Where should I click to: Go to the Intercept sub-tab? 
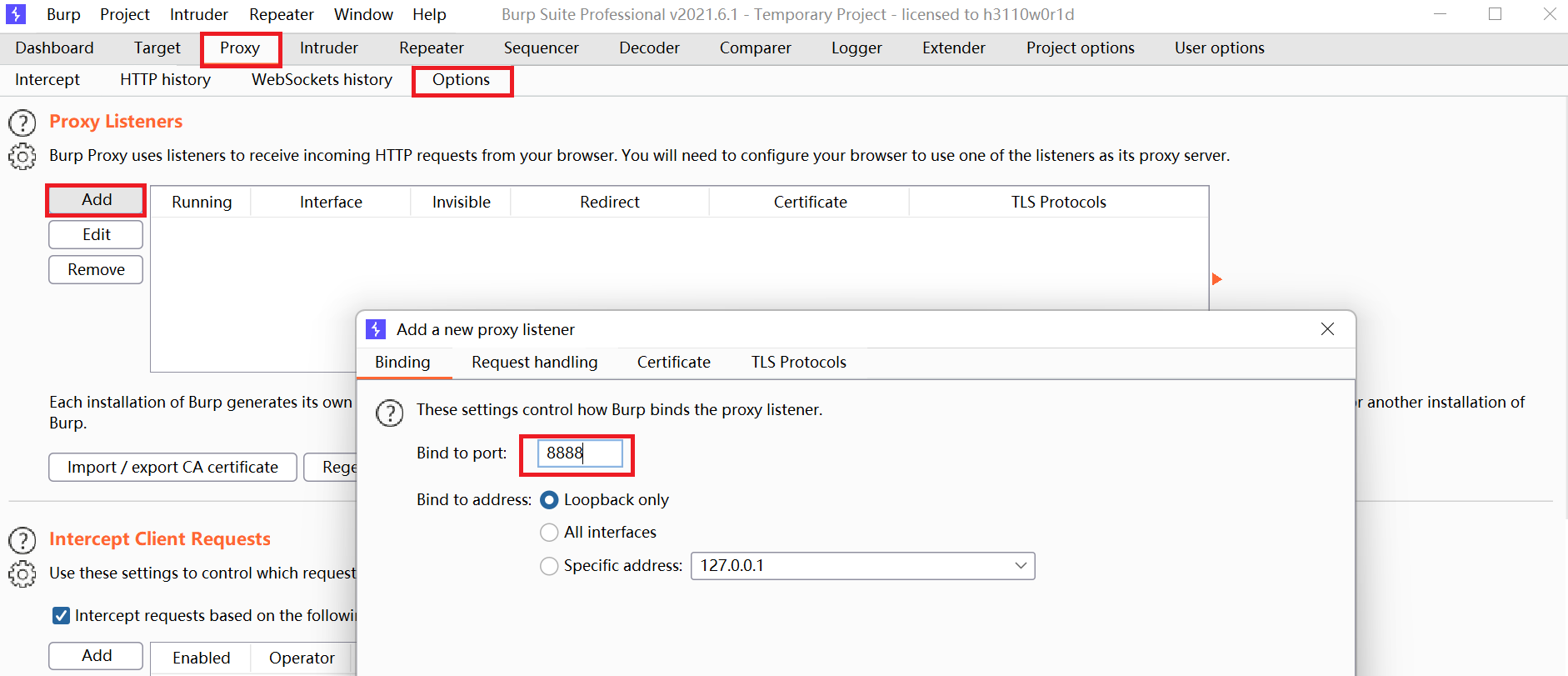click(47, 80)
